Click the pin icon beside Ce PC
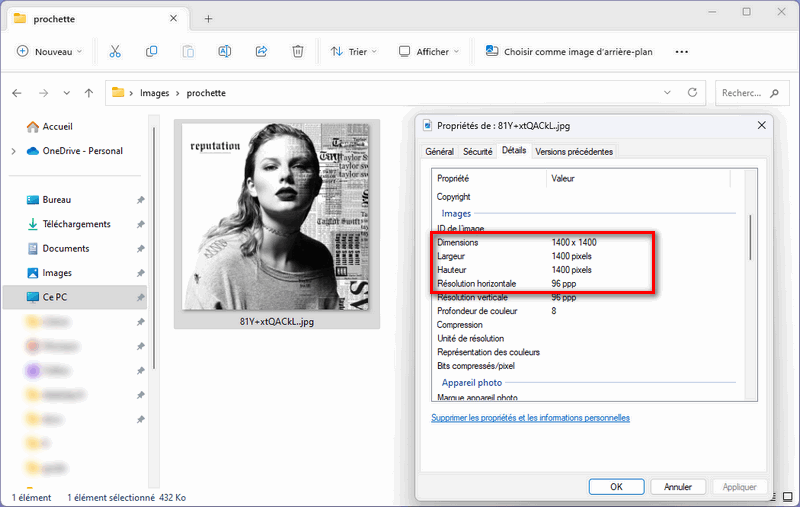The width and height of the screenshot is (800, 507). tap(140, 297)
